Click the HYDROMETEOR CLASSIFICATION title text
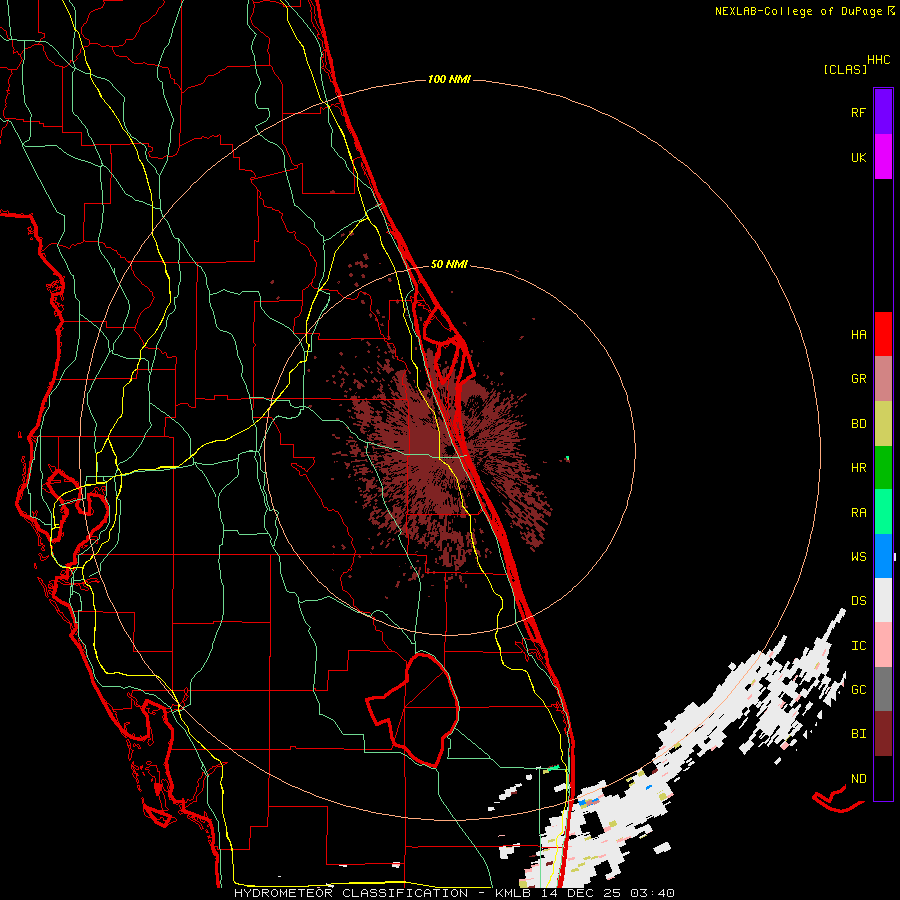The height and width of the screenshot is (900, 900). coord(351,893)
